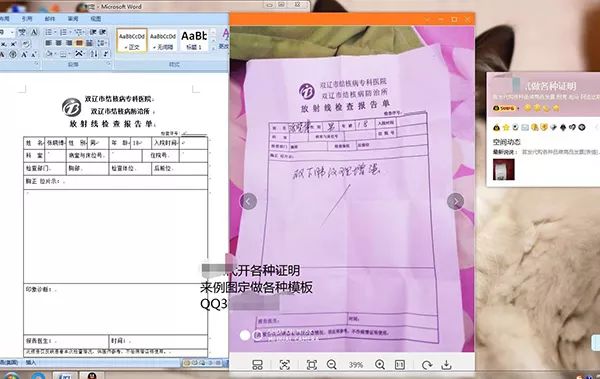Zoom out the image in viewer
Image resolution: width=600 pixels, height=379 pixels.
(x=332, y=365)
